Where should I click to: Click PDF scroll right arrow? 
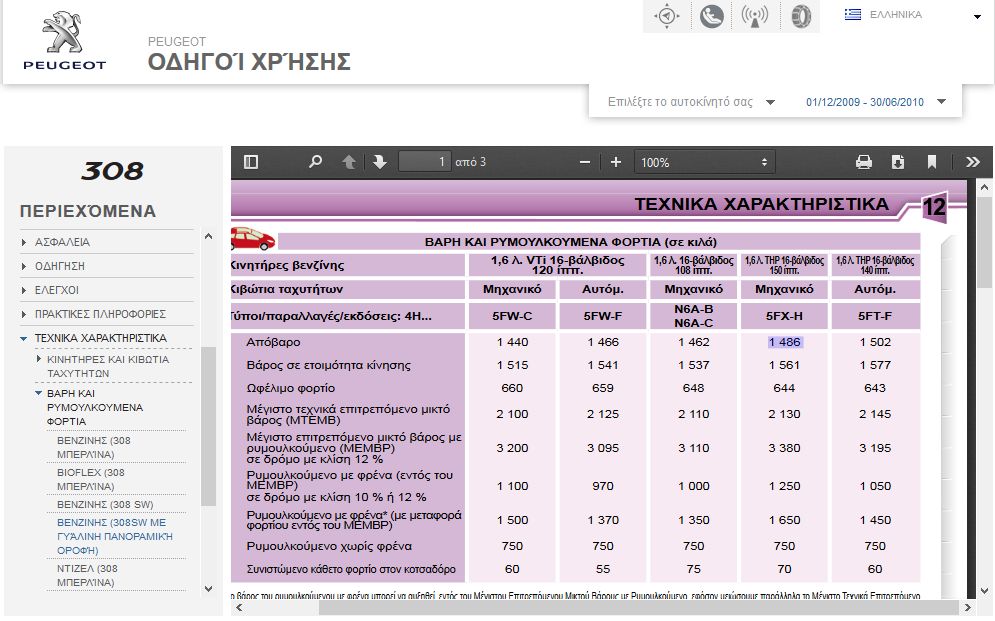pyautogui.click(x=969, y=608)
